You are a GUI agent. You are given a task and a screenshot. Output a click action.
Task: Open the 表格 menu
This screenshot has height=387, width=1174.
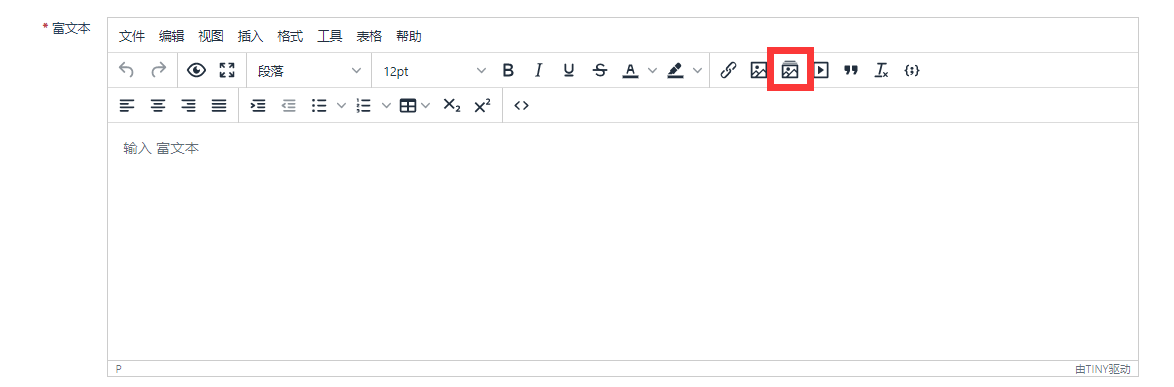coord(369,36)
